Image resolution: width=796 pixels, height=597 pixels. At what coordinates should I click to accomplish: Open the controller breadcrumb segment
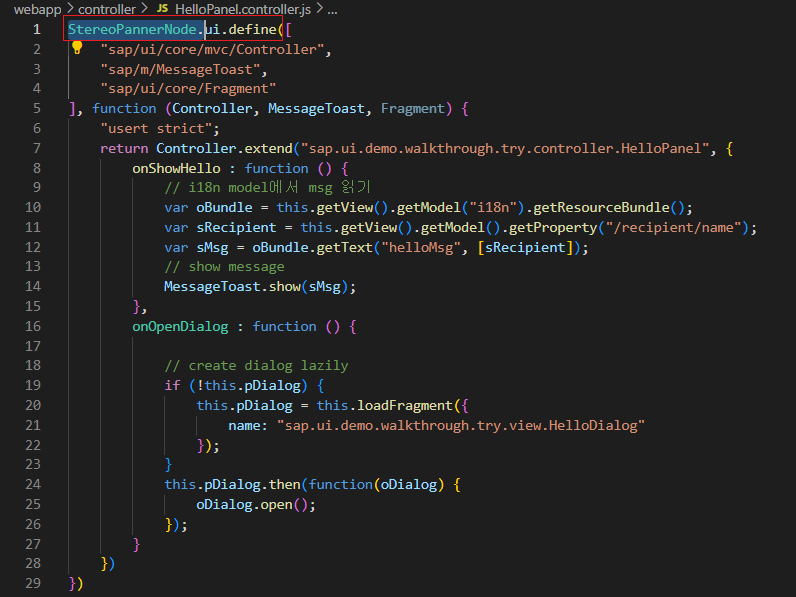tap(107, 9)
